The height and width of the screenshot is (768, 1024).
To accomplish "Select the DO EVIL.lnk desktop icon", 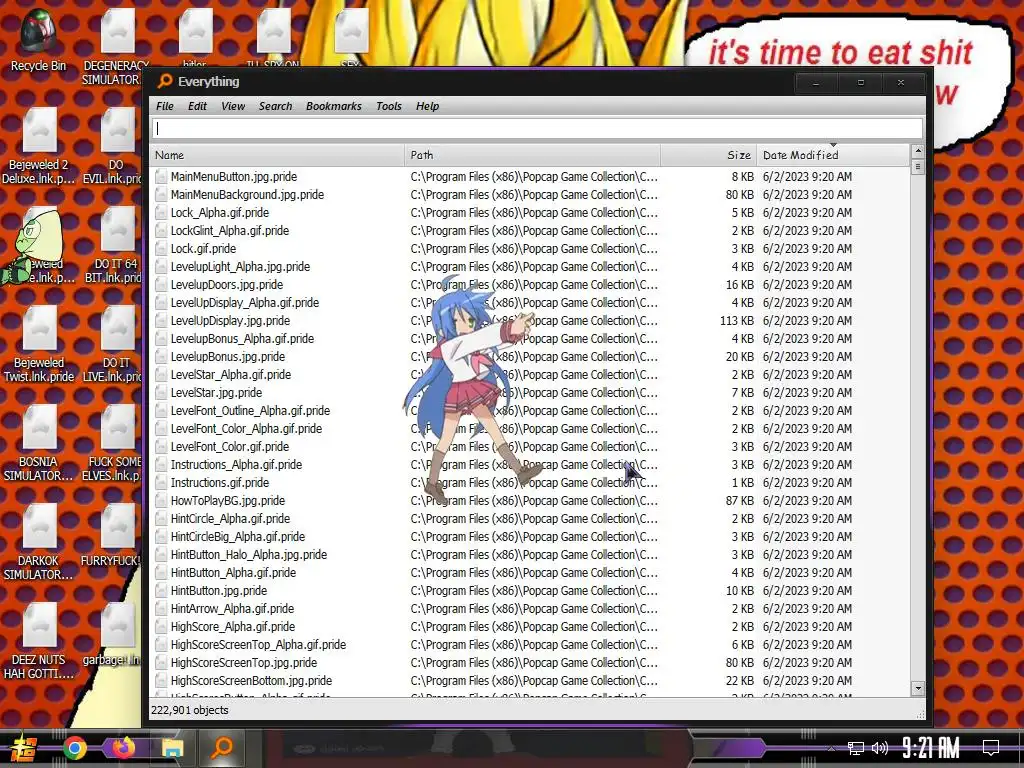I will coord(116,146).
